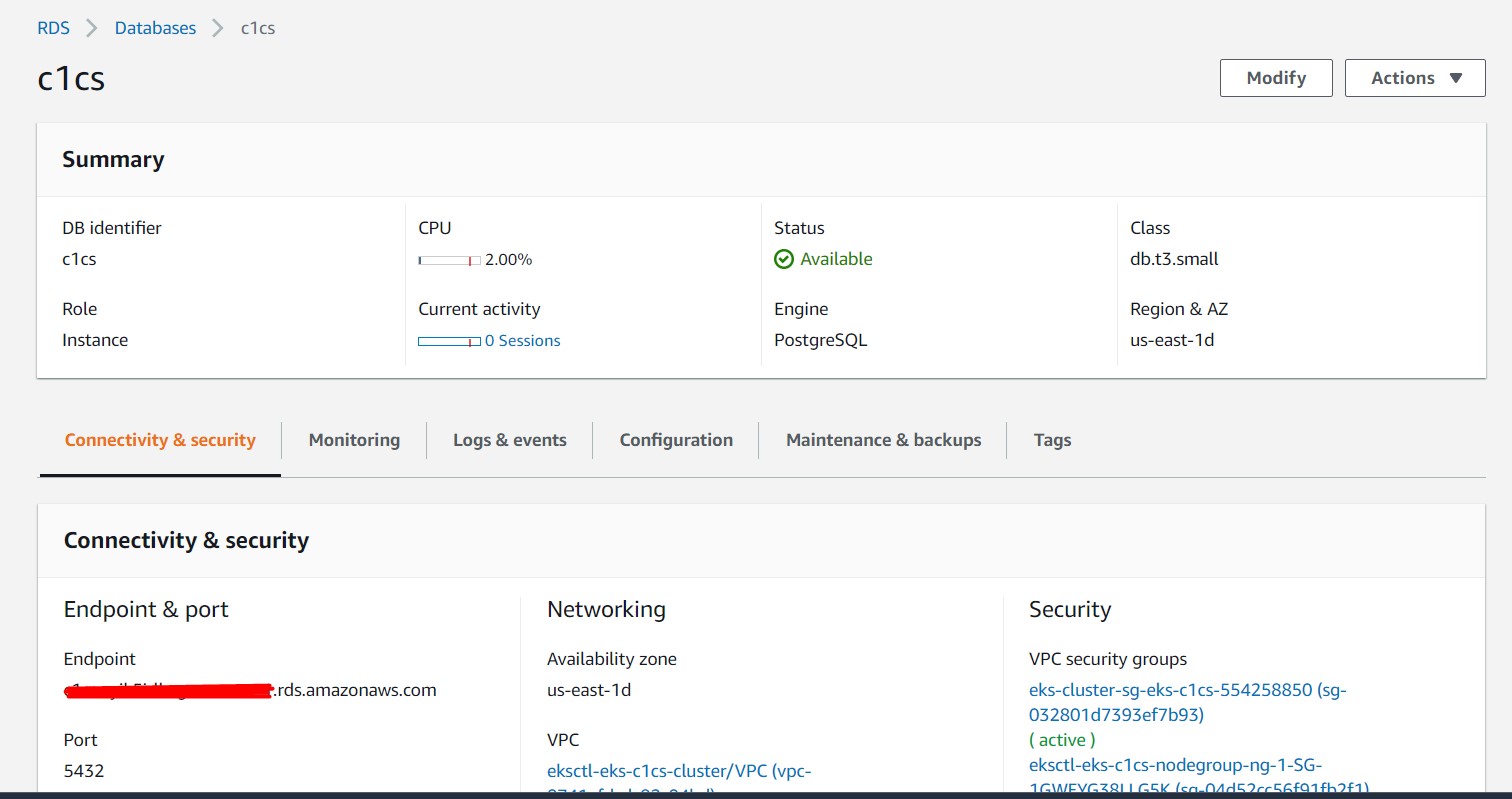Click the green Available status check icon
This screenshot has height=799, width=1512.
[x=784, y=259]
